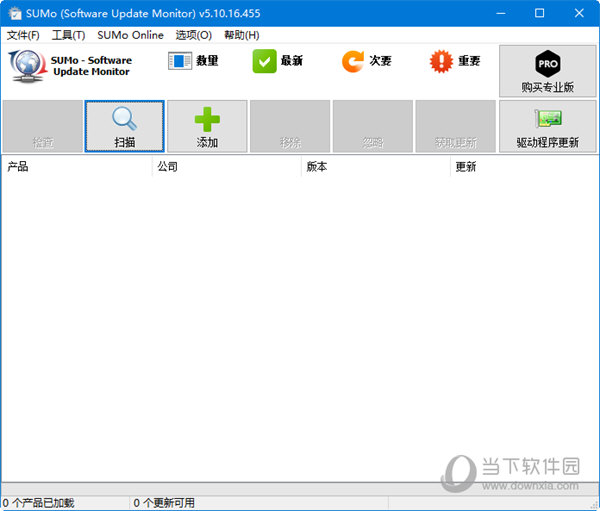Click the 扫描 scan button with magnifier
This screenshot has width=600, height=511.
(124, 126)
